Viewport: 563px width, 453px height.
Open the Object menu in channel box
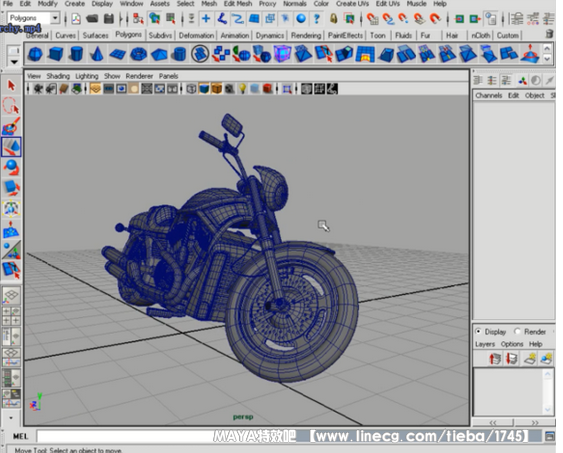(534, 95)
